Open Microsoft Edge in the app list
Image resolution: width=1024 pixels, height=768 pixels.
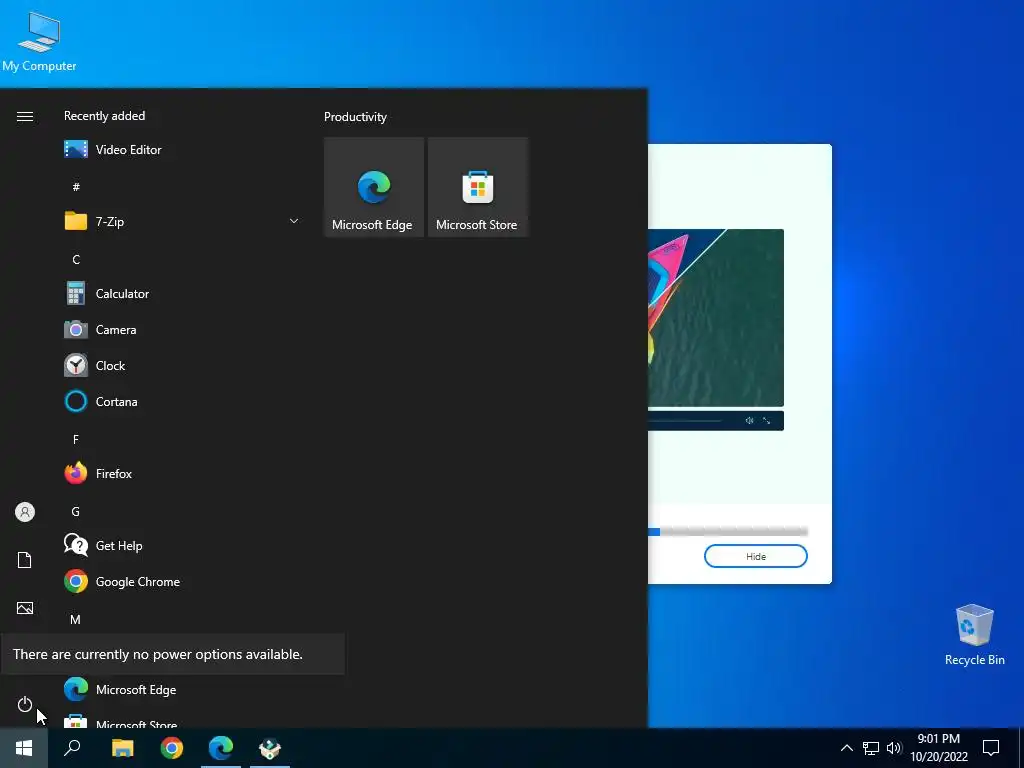pos(183,690)
